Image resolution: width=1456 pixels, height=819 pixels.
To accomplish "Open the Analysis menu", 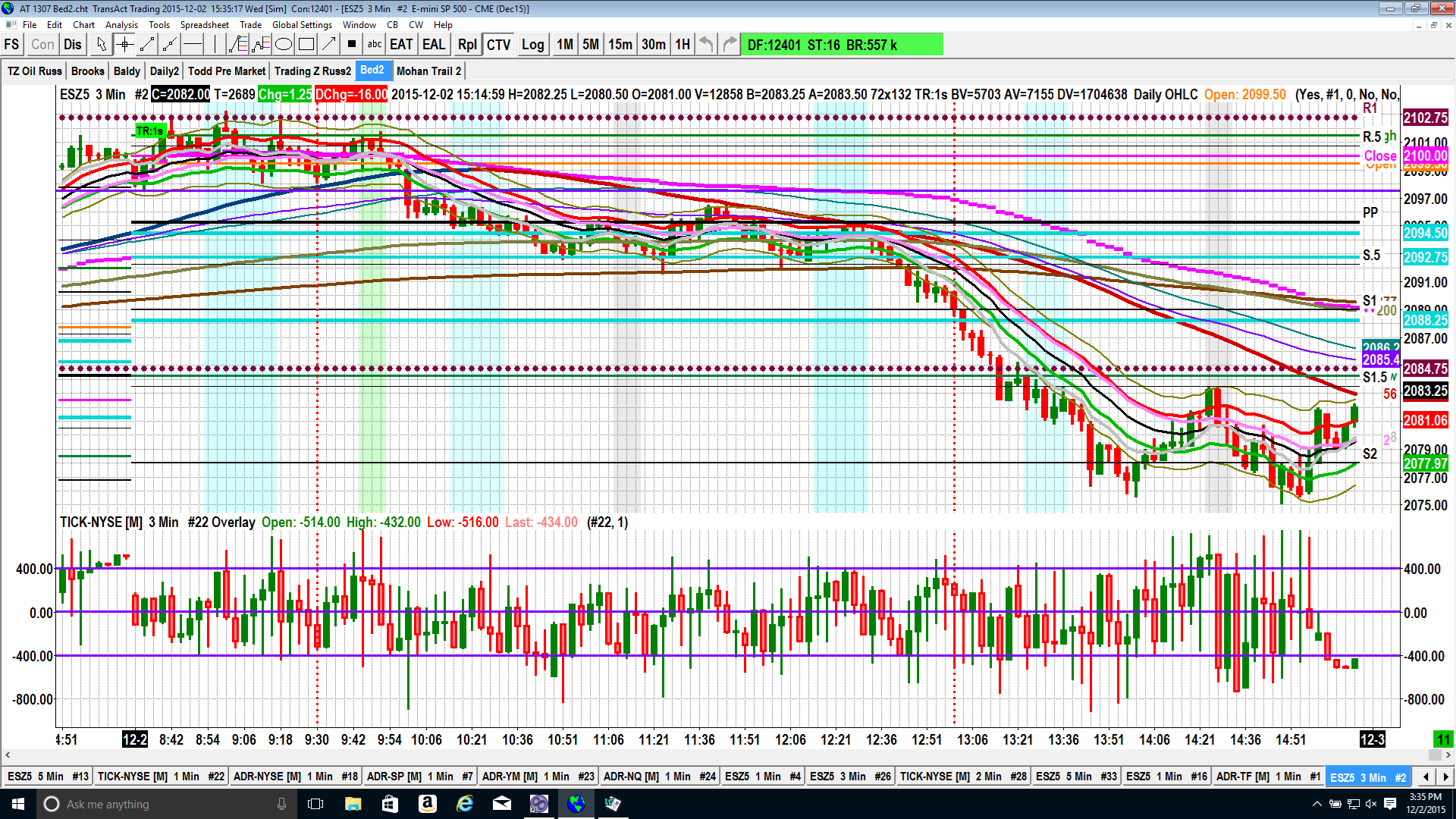I will 121,25.
